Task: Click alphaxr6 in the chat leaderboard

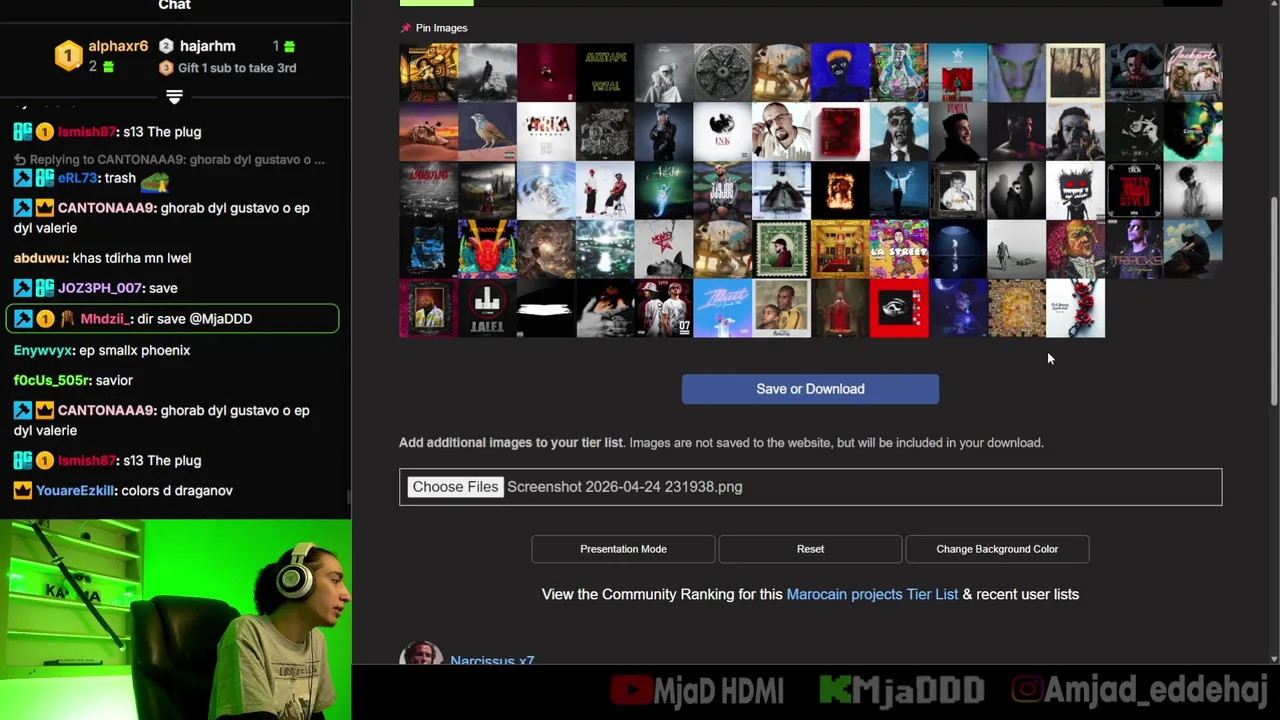Action: coord(118,46)
